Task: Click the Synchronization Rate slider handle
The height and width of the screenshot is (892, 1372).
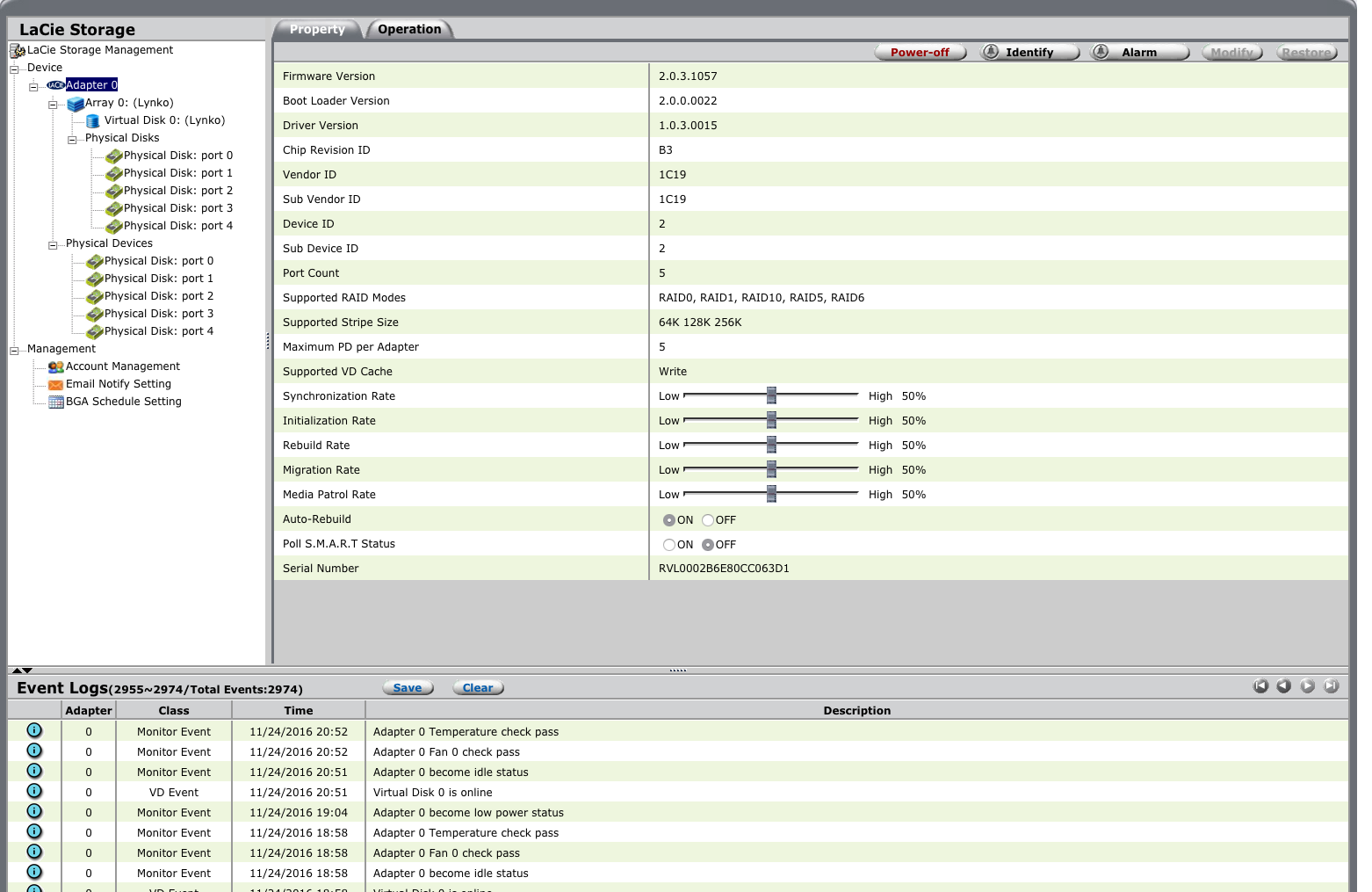Action: 771,395
